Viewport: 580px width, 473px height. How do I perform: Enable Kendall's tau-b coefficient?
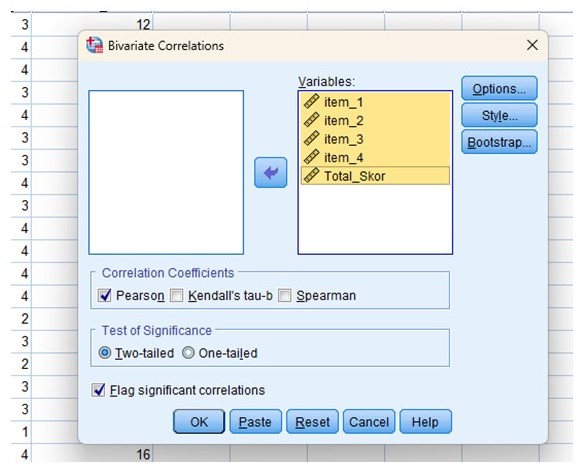(176, 295)
